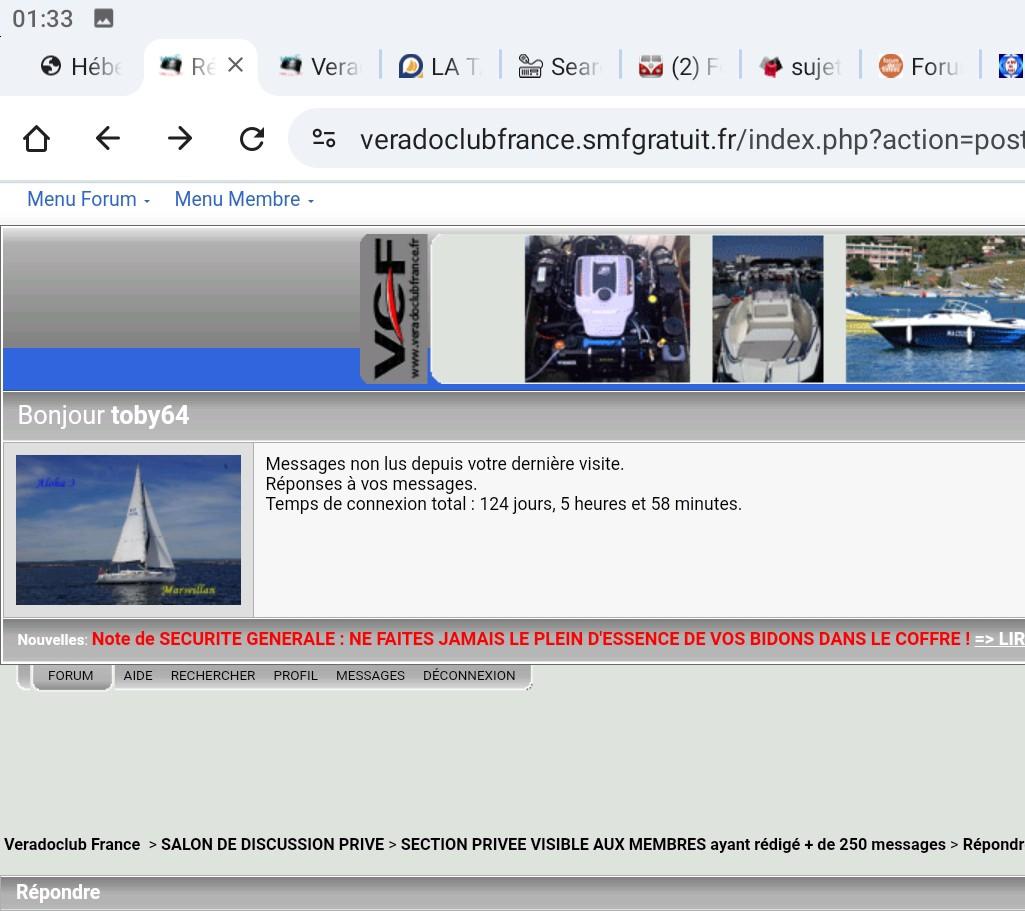Open 'Veradoclub France' breadcrumb link
This screenshot has width=1025, height=911.
click(x=72, y=844)
